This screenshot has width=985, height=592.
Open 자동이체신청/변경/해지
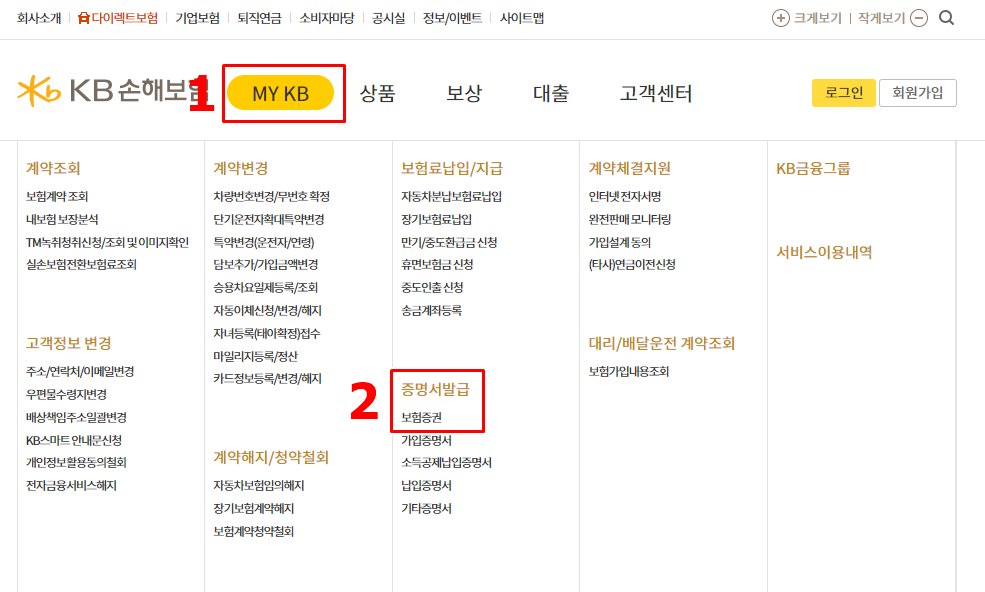[x=268, y=310]
